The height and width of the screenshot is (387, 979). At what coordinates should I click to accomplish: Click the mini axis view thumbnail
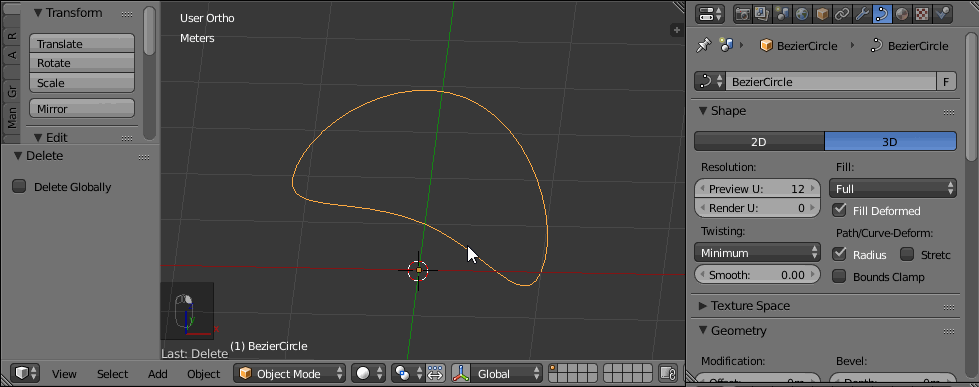coord(187,311)
